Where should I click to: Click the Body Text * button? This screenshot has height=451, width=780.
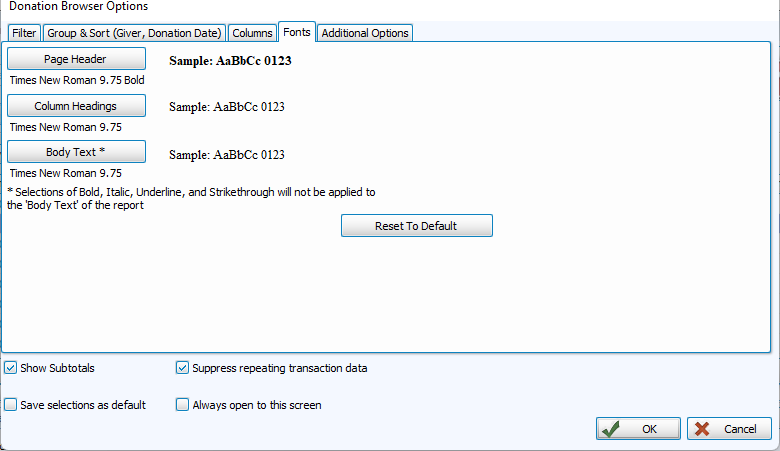pyautogui.click(x=76, y=152)
